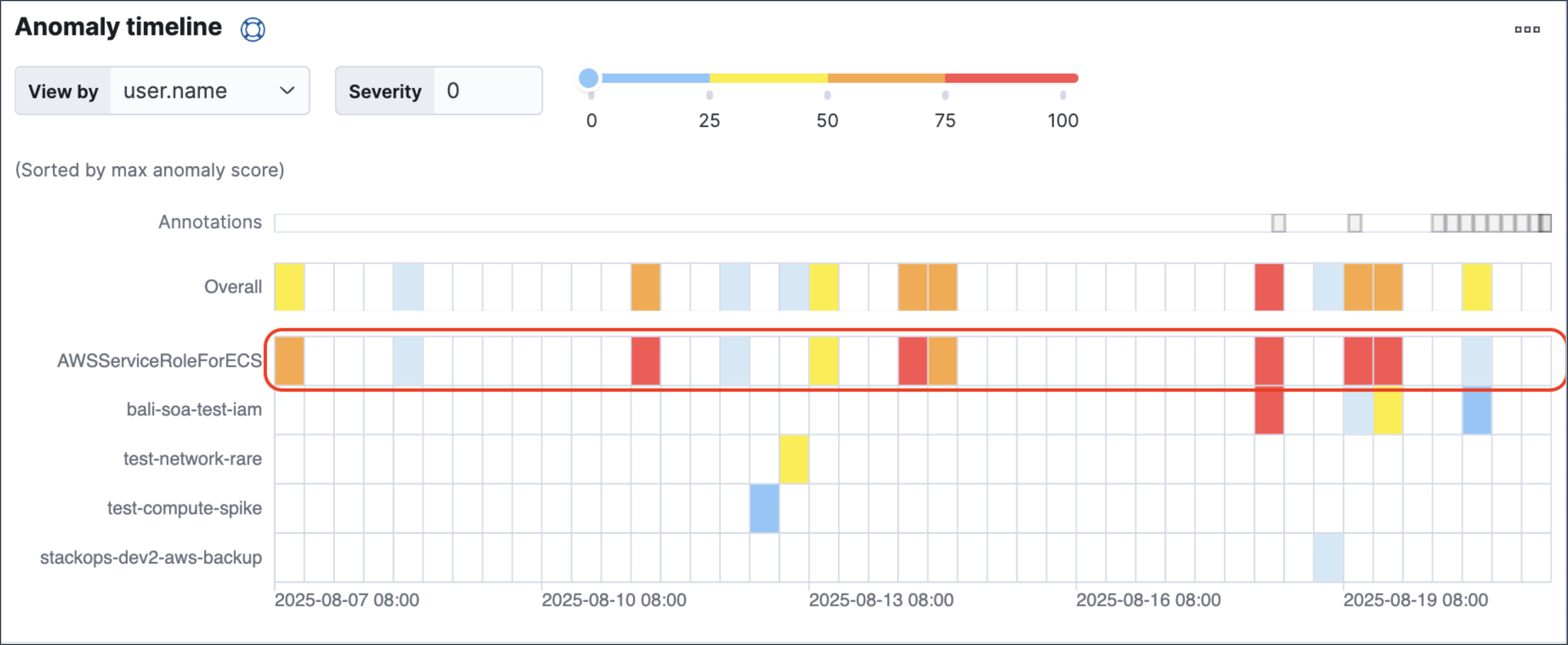This screenshot has height=645, width=1568.
Task: Click the help lifebuoy icon beside the title
Action: click(x=252, y=29)
